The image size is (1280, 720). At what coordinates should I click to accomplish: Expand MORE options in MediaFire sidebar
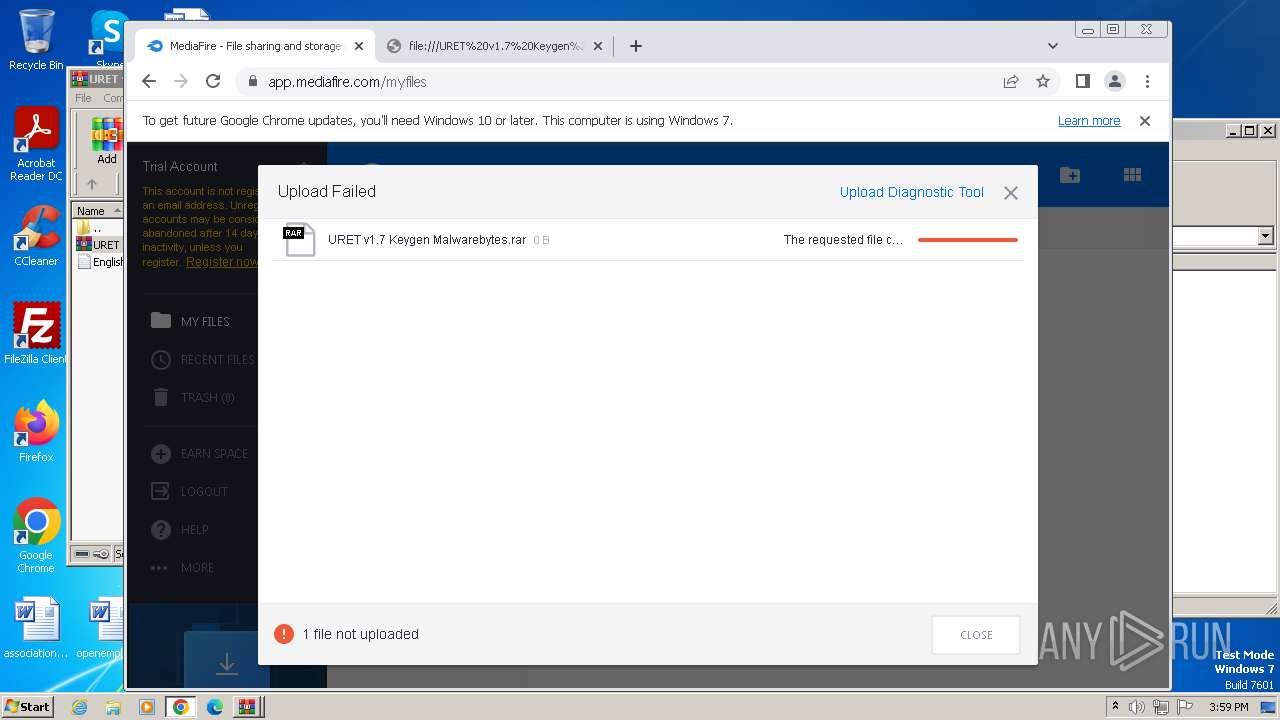182,568
